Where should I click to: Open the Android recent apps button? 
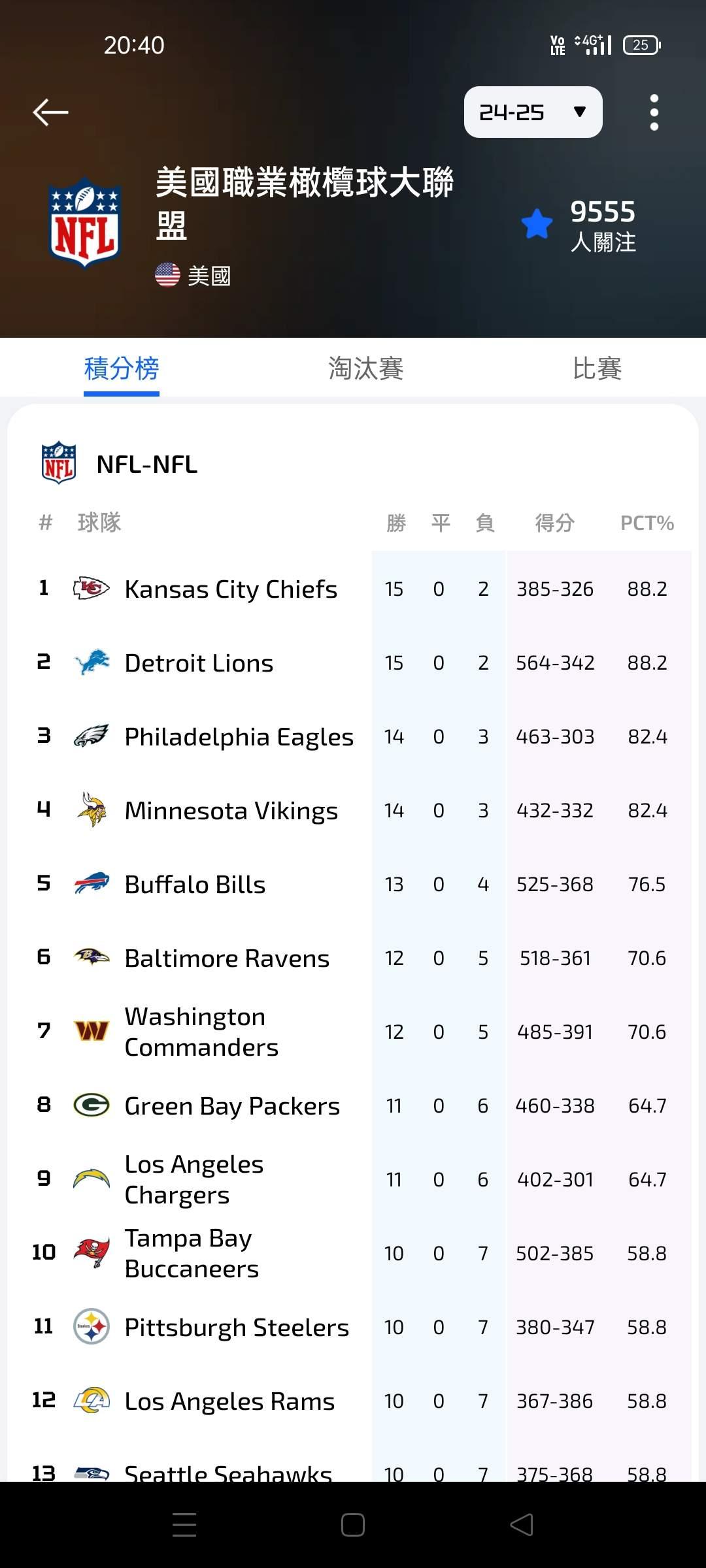[x=184, y=1525]
